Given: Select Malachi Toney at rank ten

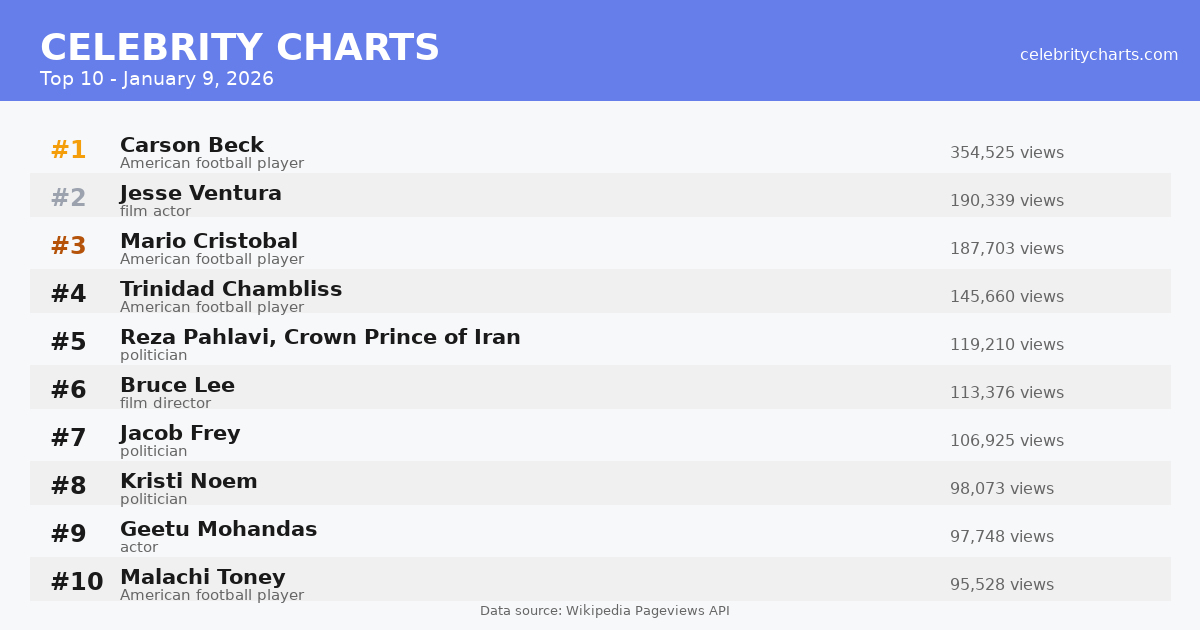Looking at the screenshot, I should click(x=203, y=578).
